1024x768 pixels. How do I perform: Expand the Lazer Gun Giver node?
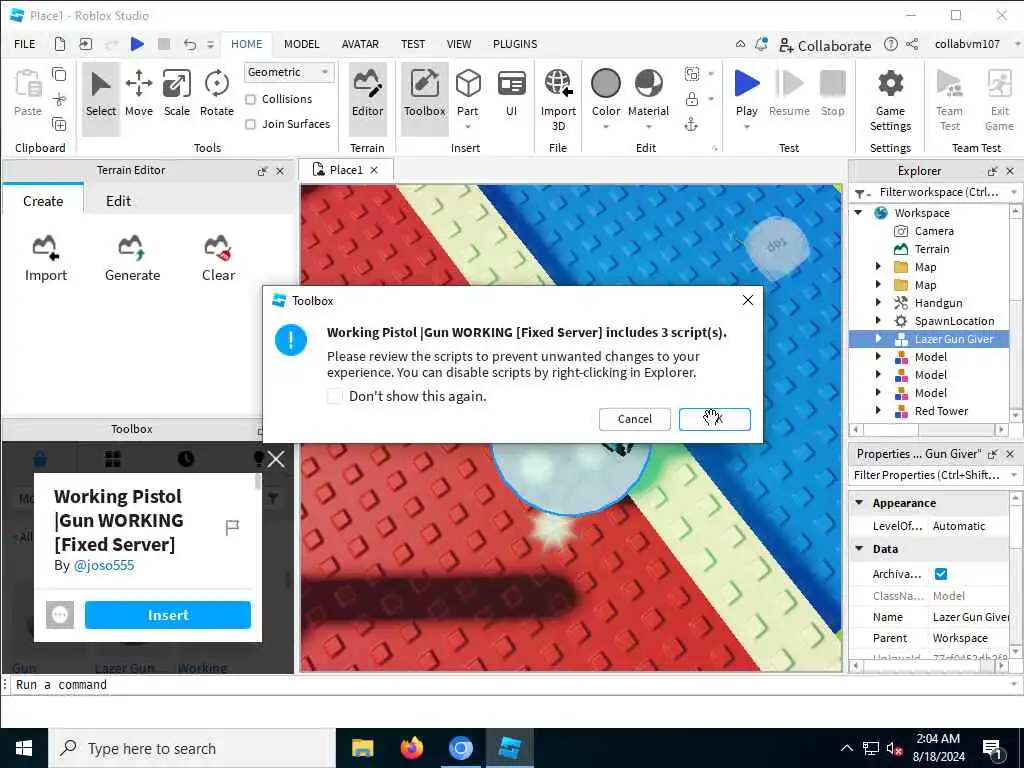[x=878, y=338]
